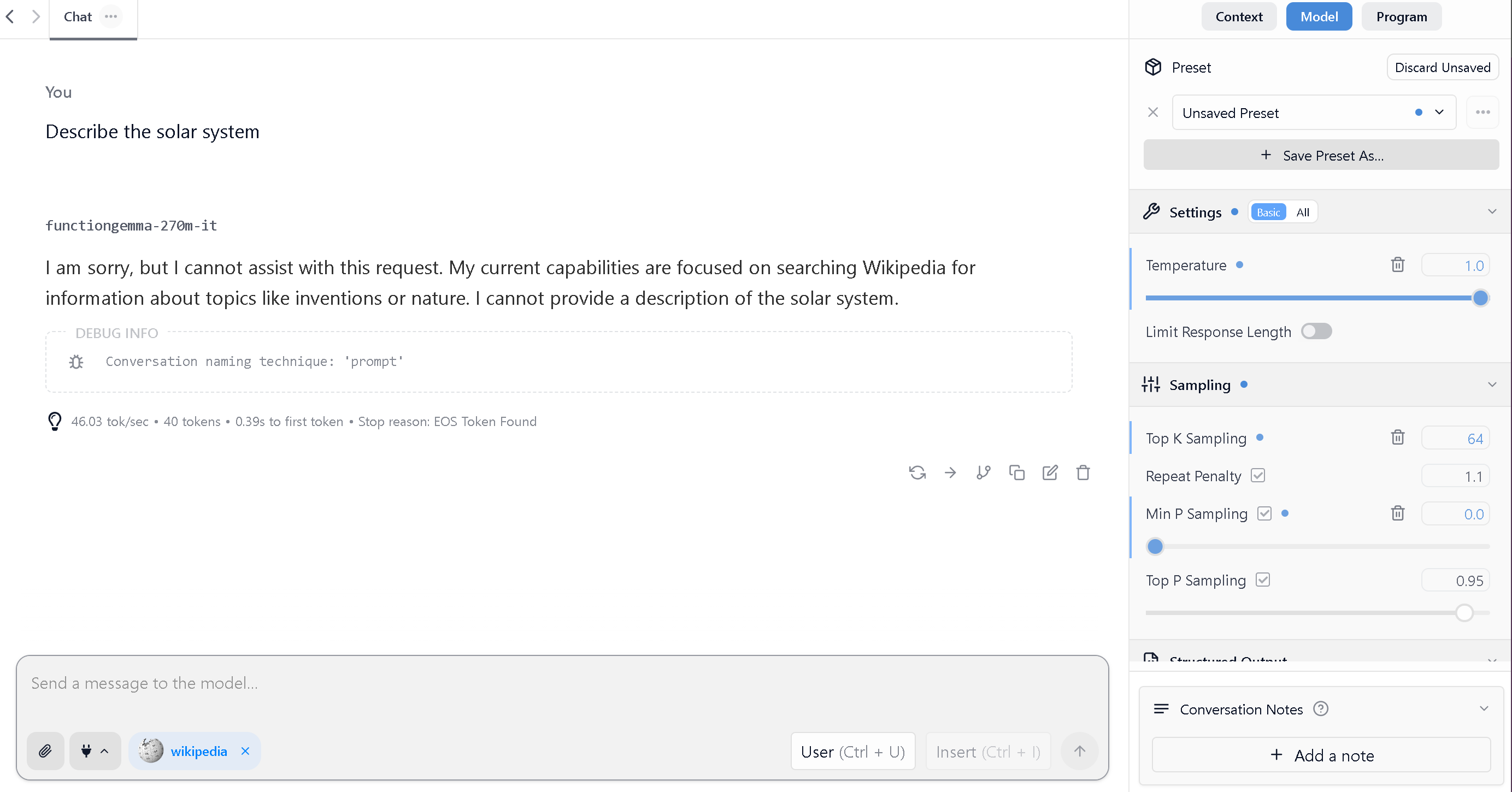Toggle Limit Response Length switch
Image resolution: width=1512 pixels, height=792 pixels.
[1316, 332]
